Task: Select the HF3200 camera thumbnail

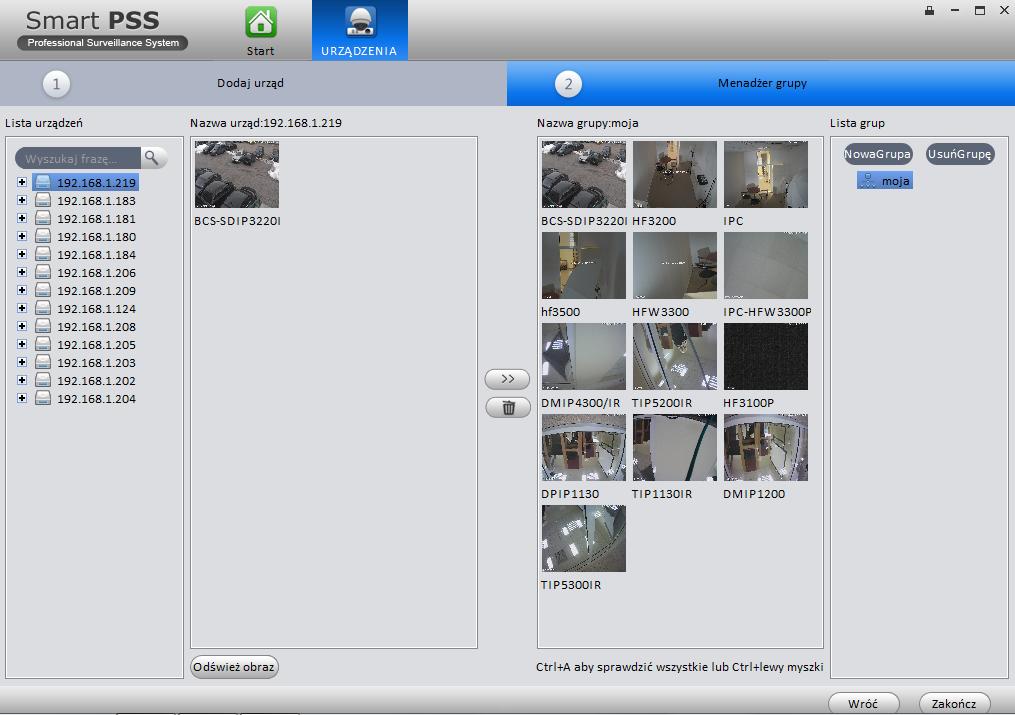Action: [675, 175]
